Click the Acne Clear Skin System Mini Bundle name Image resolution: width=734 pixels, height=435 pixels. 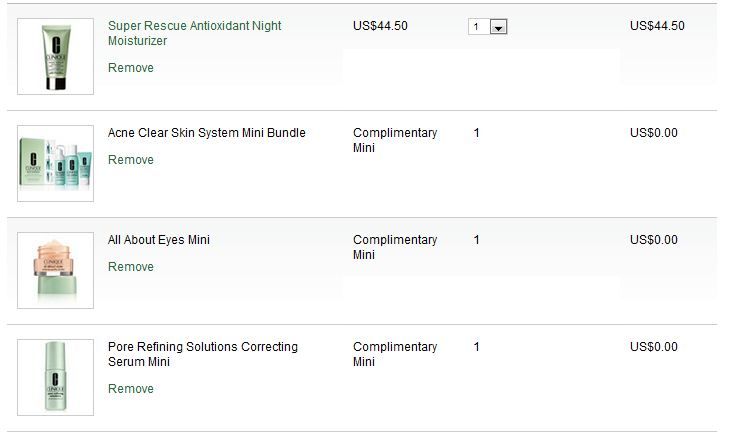pyautogui.click(x=206, y=133)
